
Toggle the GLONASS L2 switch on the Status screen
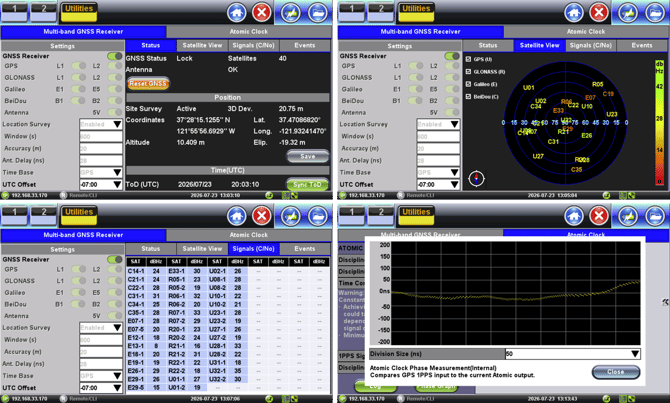(115, 77)
